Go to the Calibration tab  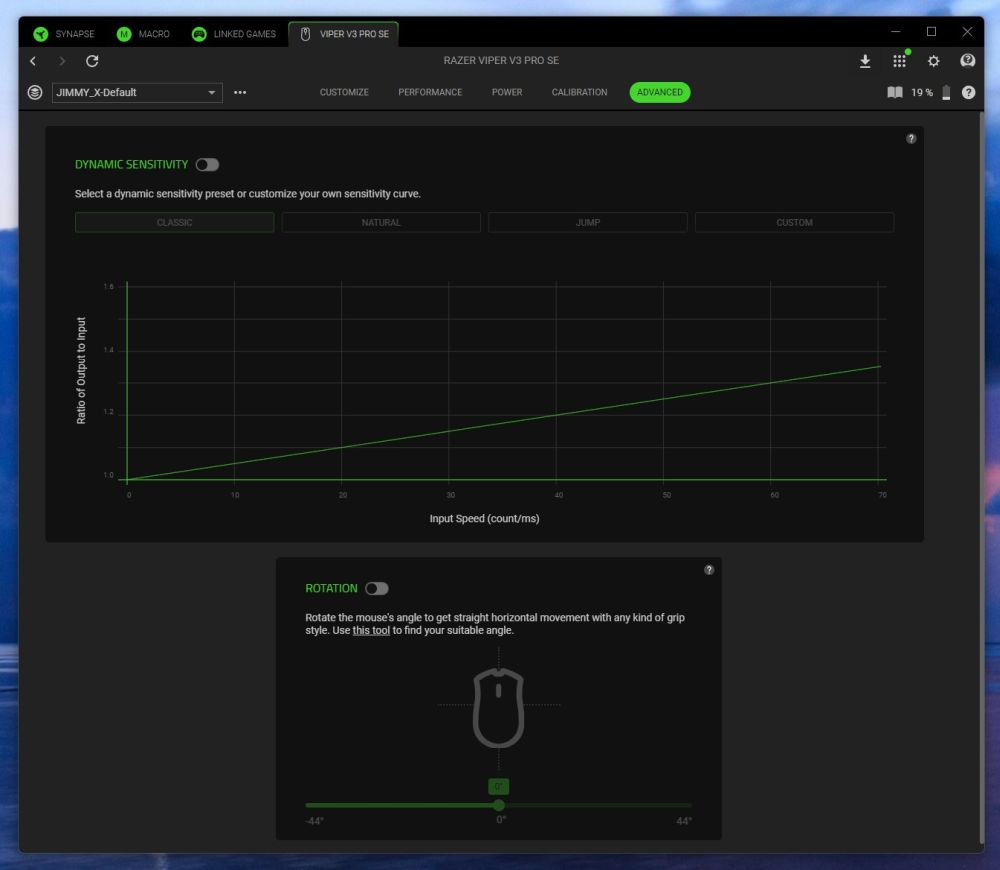click(x=579, y=92)
